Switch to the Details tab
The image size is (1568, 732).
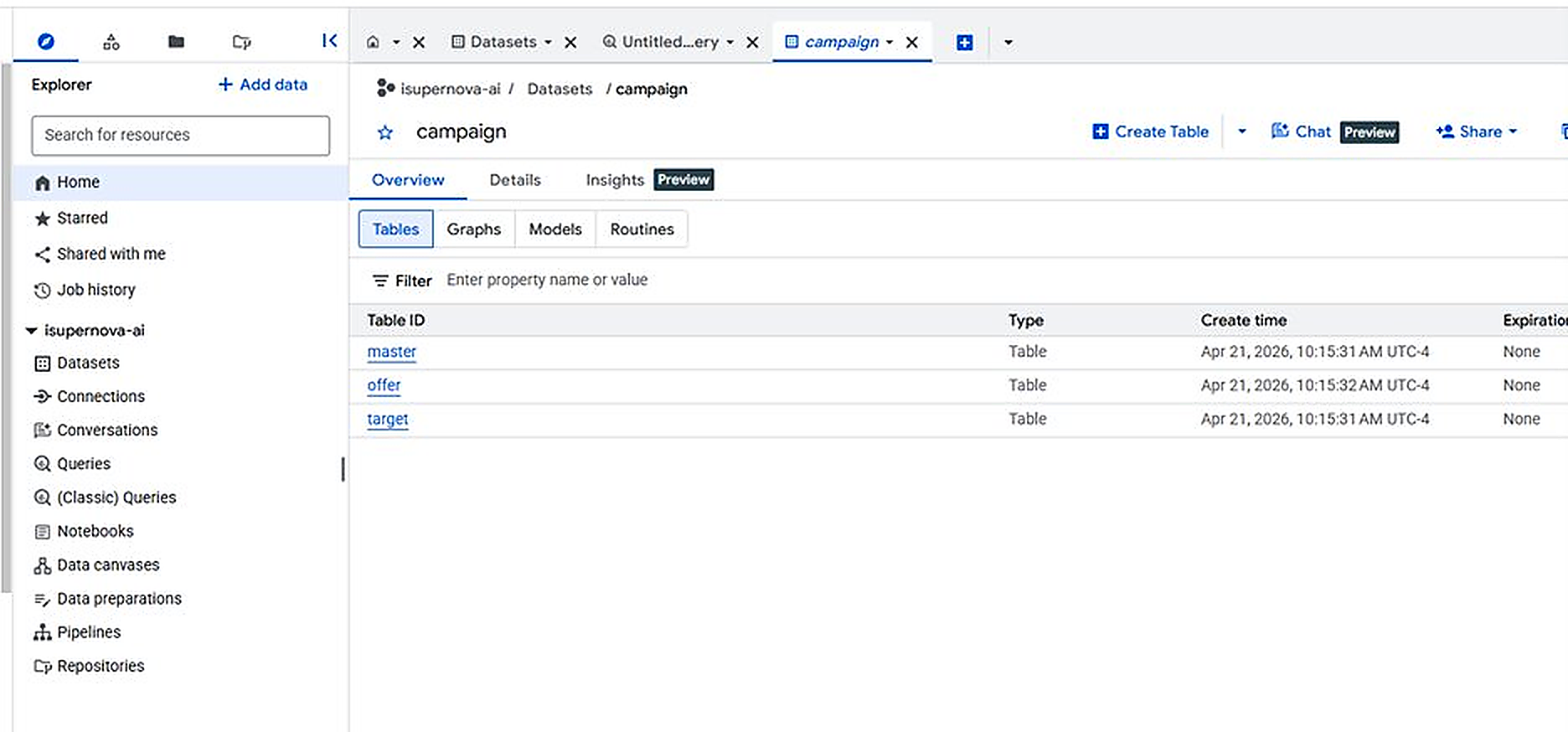(515, 180)
